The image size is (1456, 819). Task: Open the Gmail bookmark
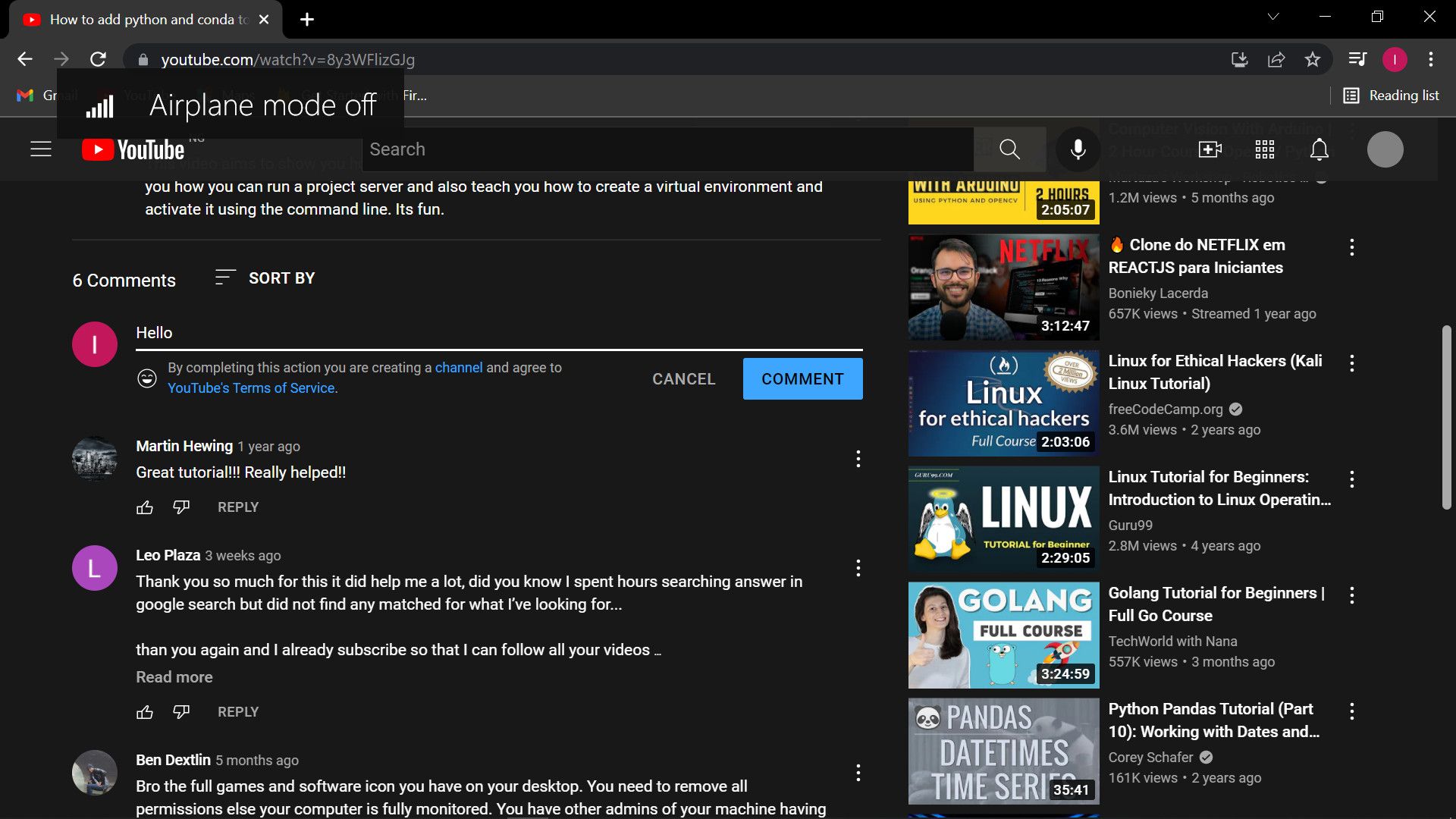point(47,96)
